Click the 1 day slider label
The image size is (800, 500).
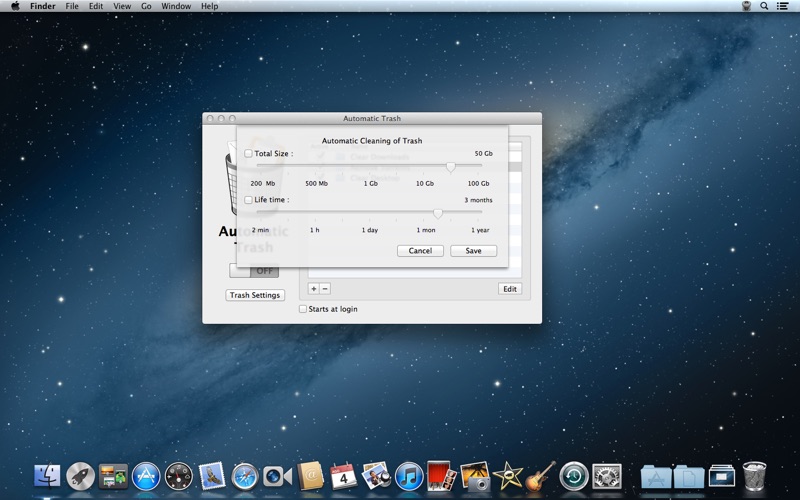coord(370,230)
